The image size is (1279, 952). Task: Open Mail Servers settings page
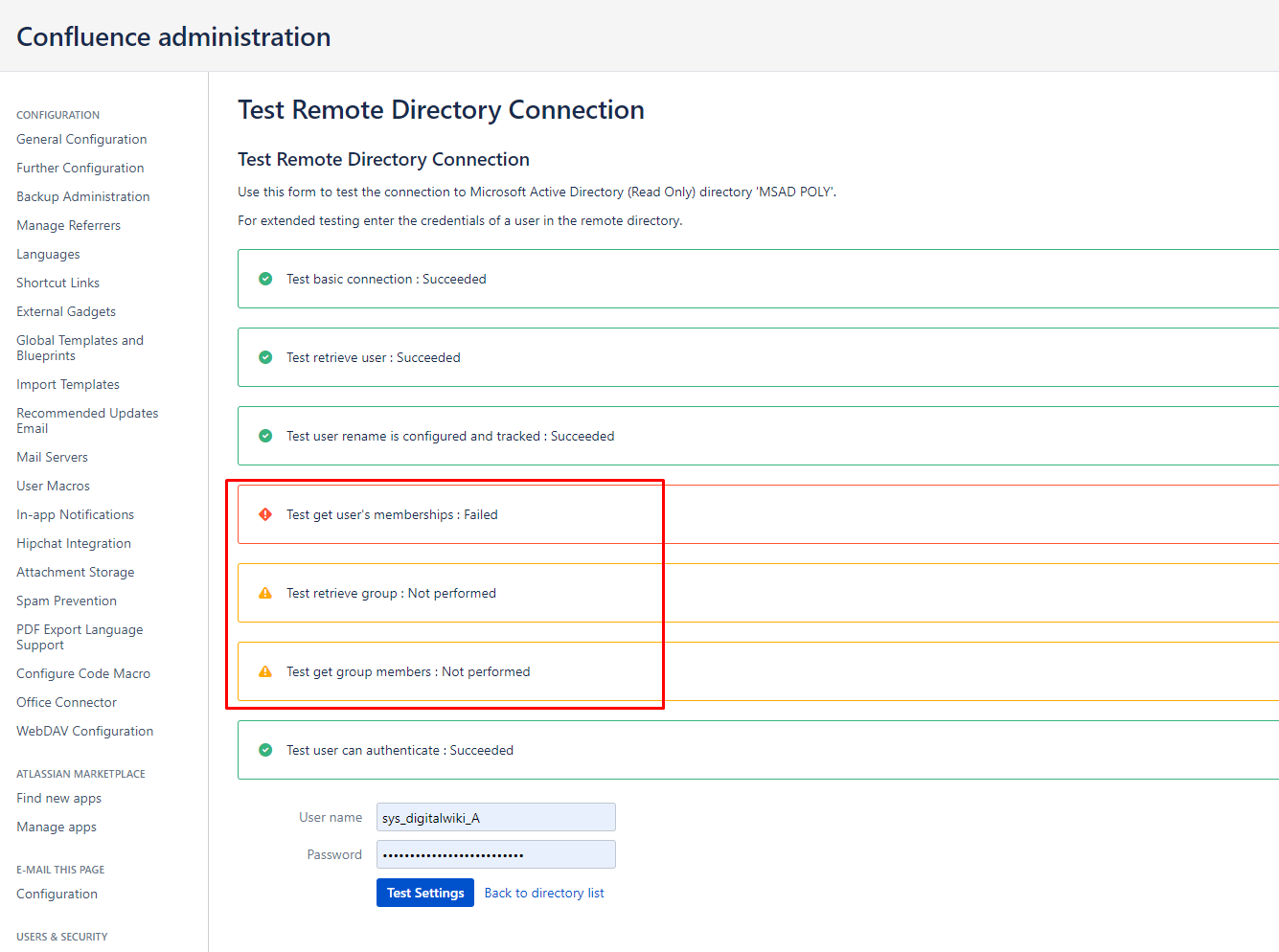tap(52, 457)
